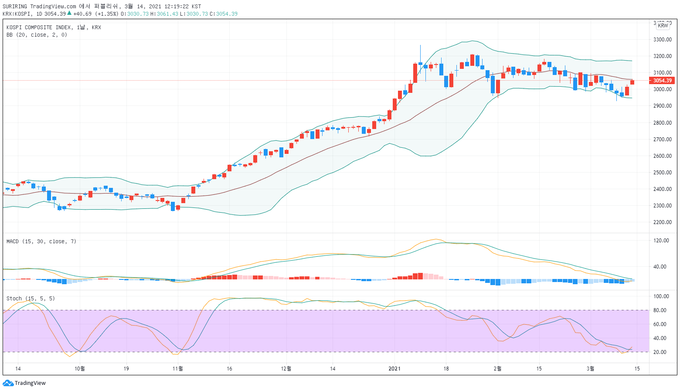This screenshot has height=391, width=680.
Task: Open the MACD (15, 30, close, 7) legend
Action: click(41, 241)
